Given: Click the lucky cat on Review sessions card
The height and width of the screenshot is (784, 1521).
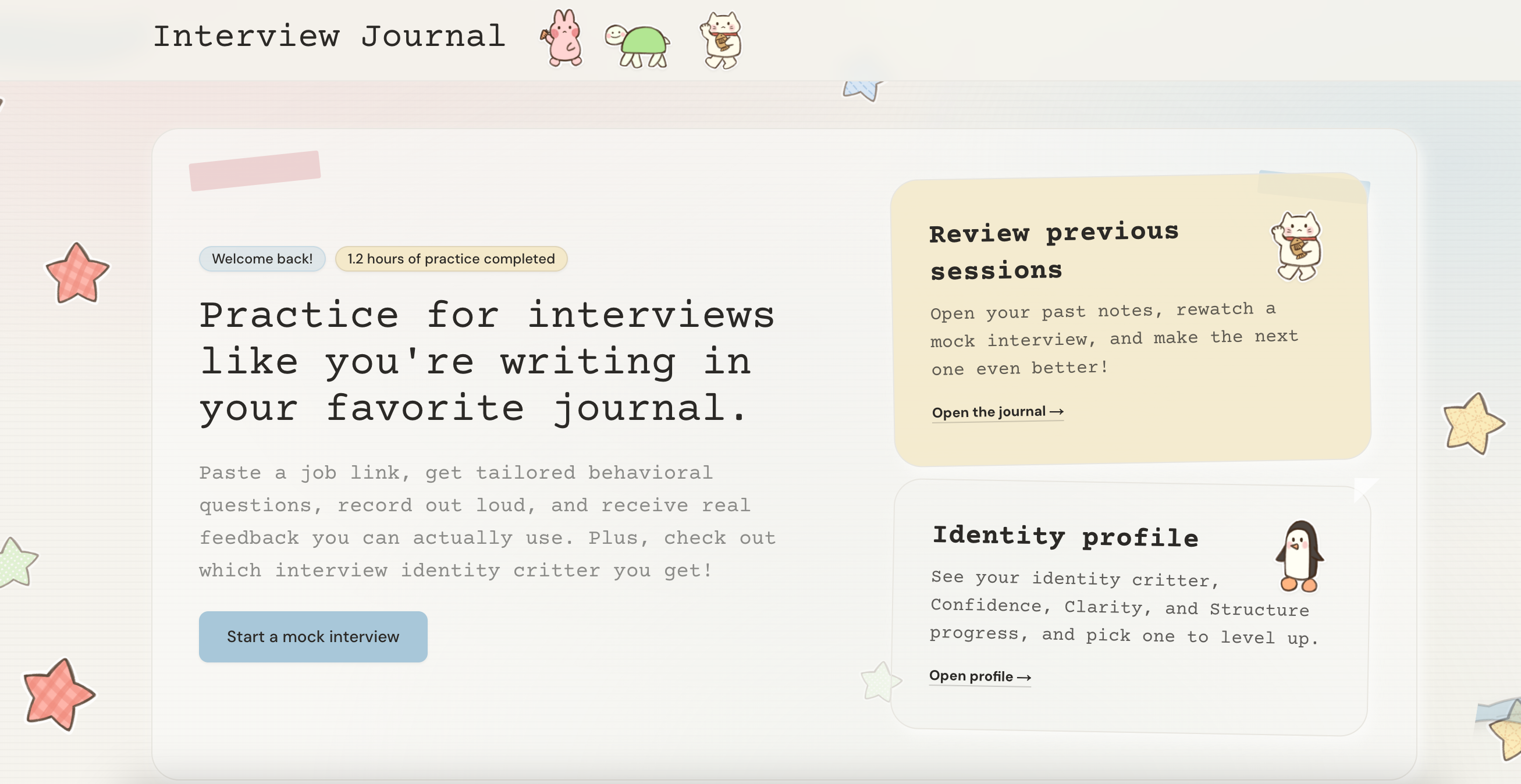Looking at the screenshot, I should (x=1297, y=246).
